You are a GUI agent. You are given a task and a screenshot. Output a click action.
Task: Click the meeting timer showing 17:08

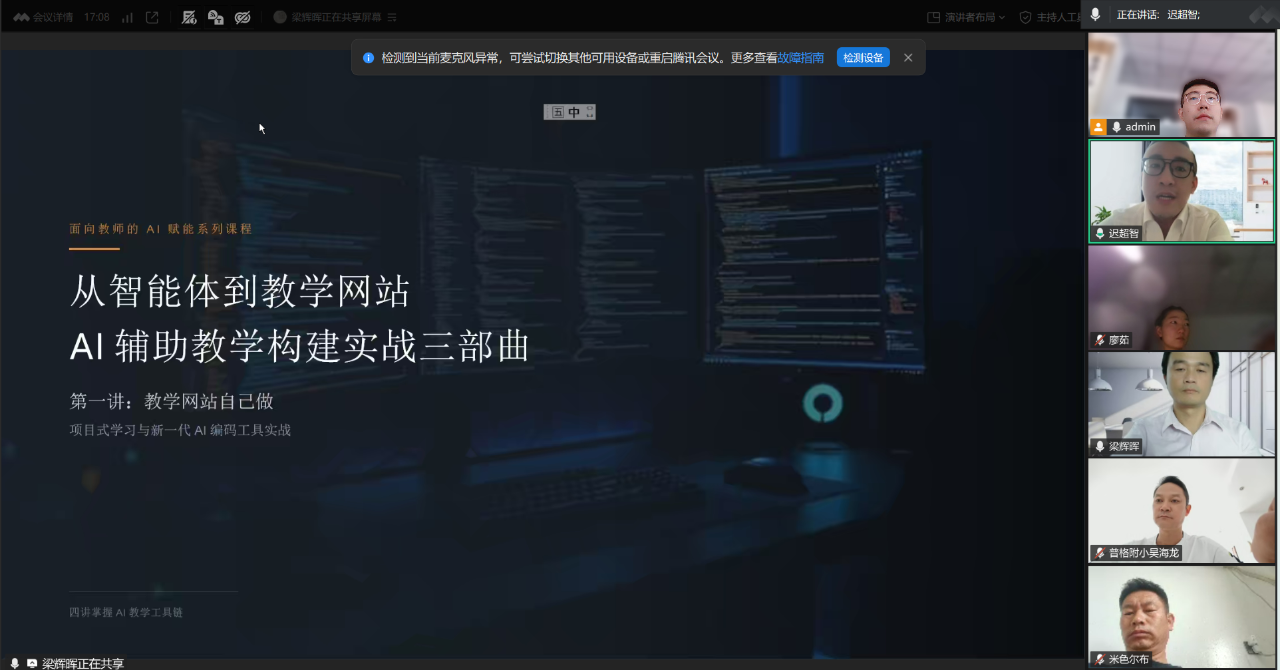click(x=97, y=17)
